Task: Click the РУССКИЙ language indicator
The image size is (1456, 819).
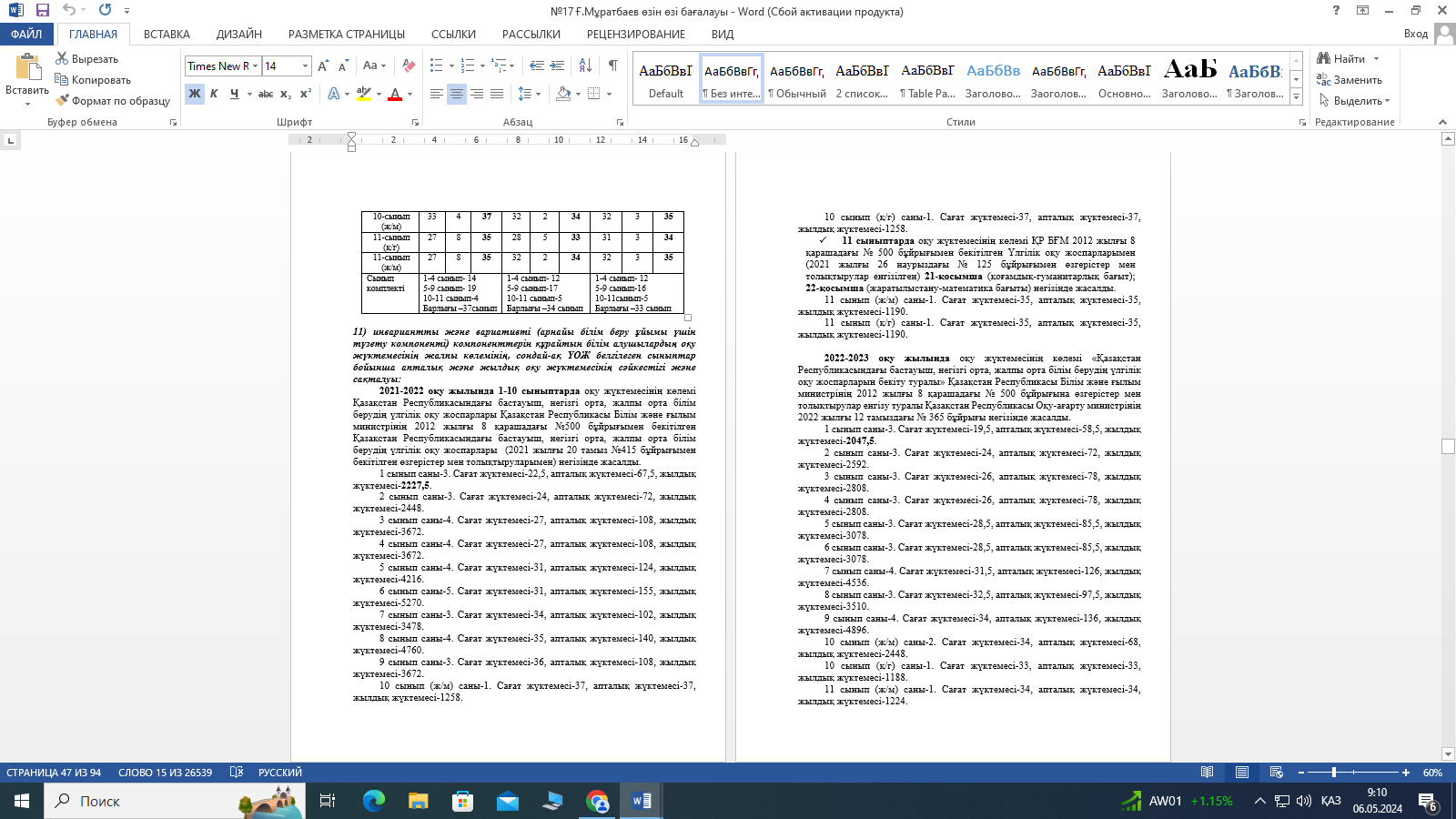Action: click(280, 773)
